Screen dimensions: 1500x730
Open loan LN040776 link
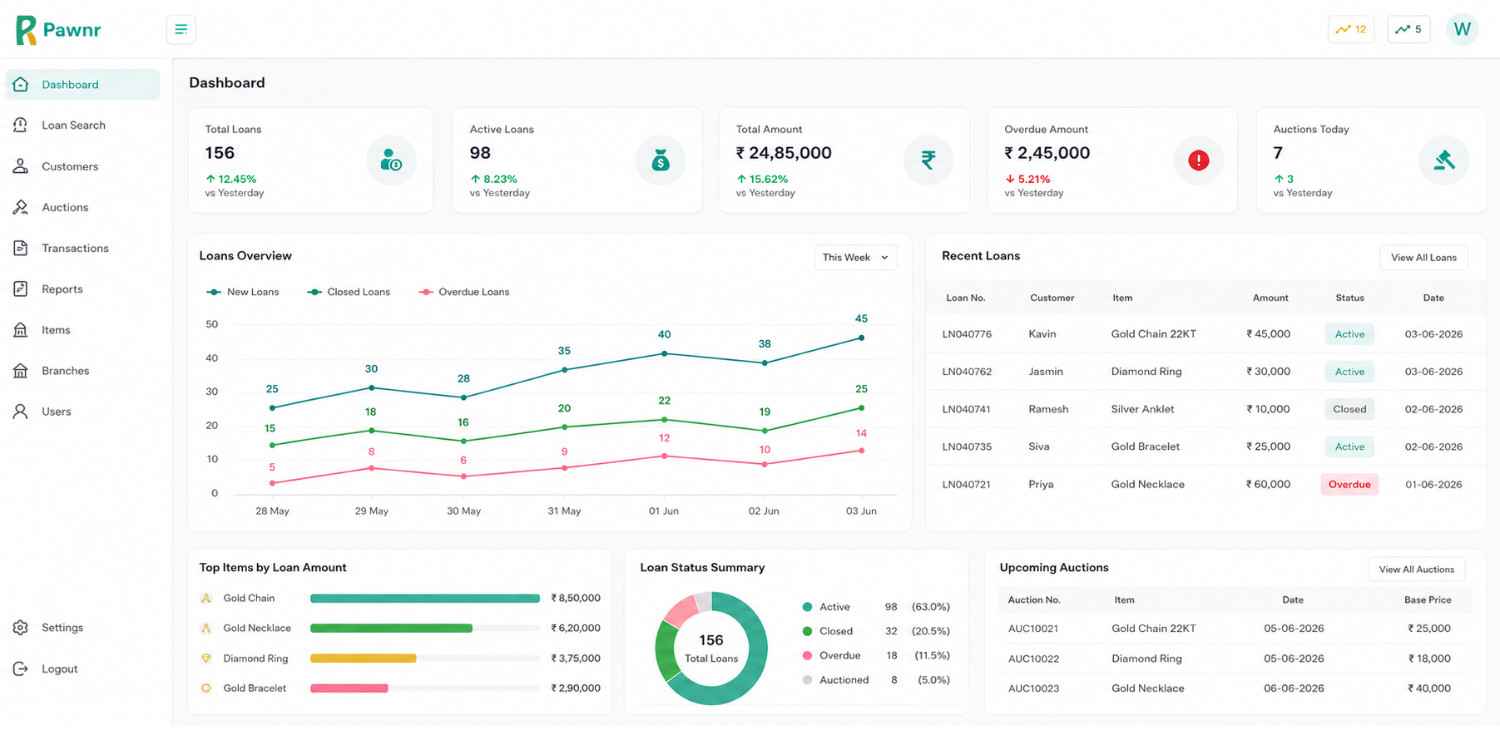(967, 334)
